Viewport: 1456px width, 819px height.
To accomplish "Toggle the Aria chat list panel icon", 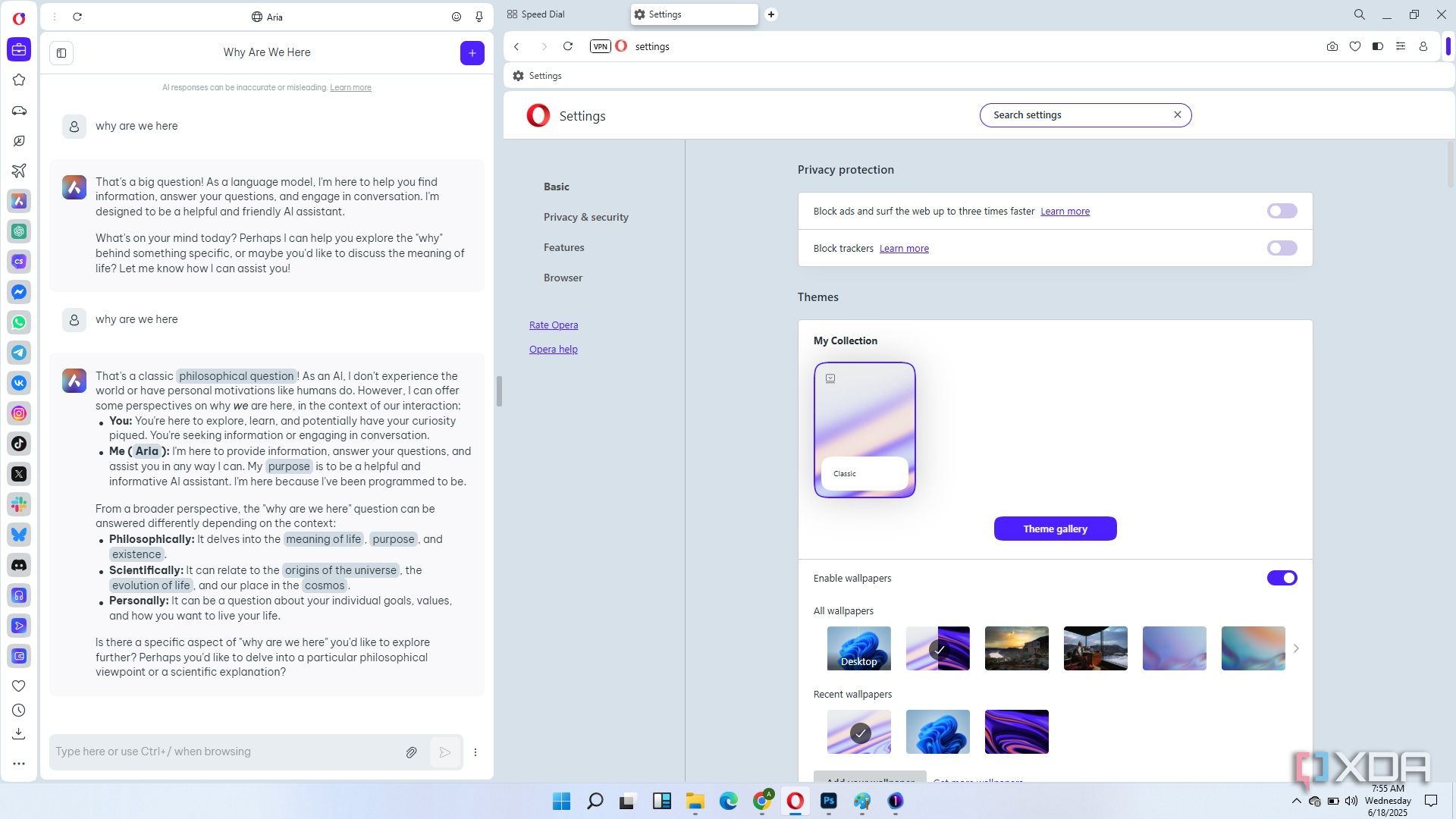I will click(x=61, y=52).
